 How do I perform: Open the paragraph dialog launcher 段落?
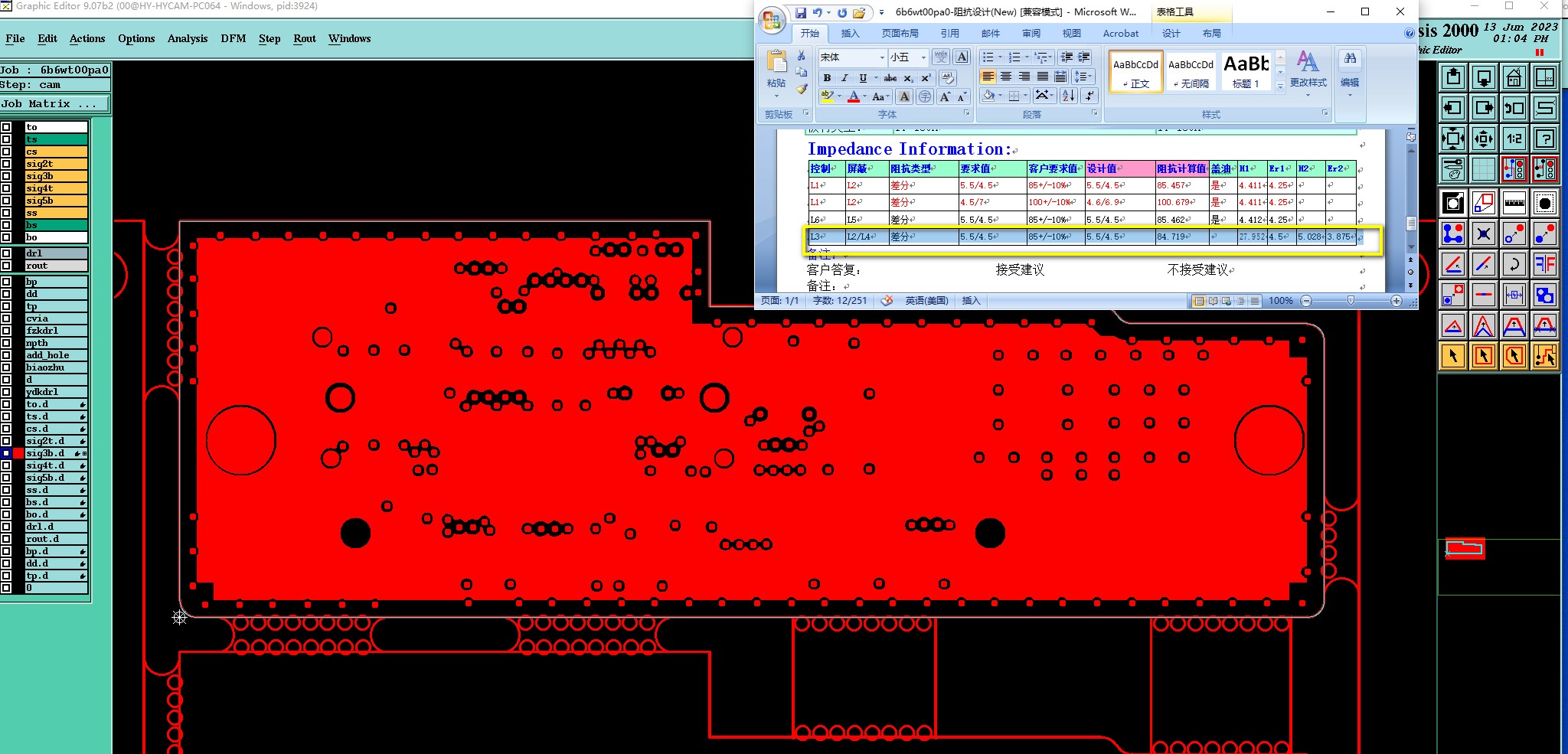pyautogui.click(x=1094, y=113)
